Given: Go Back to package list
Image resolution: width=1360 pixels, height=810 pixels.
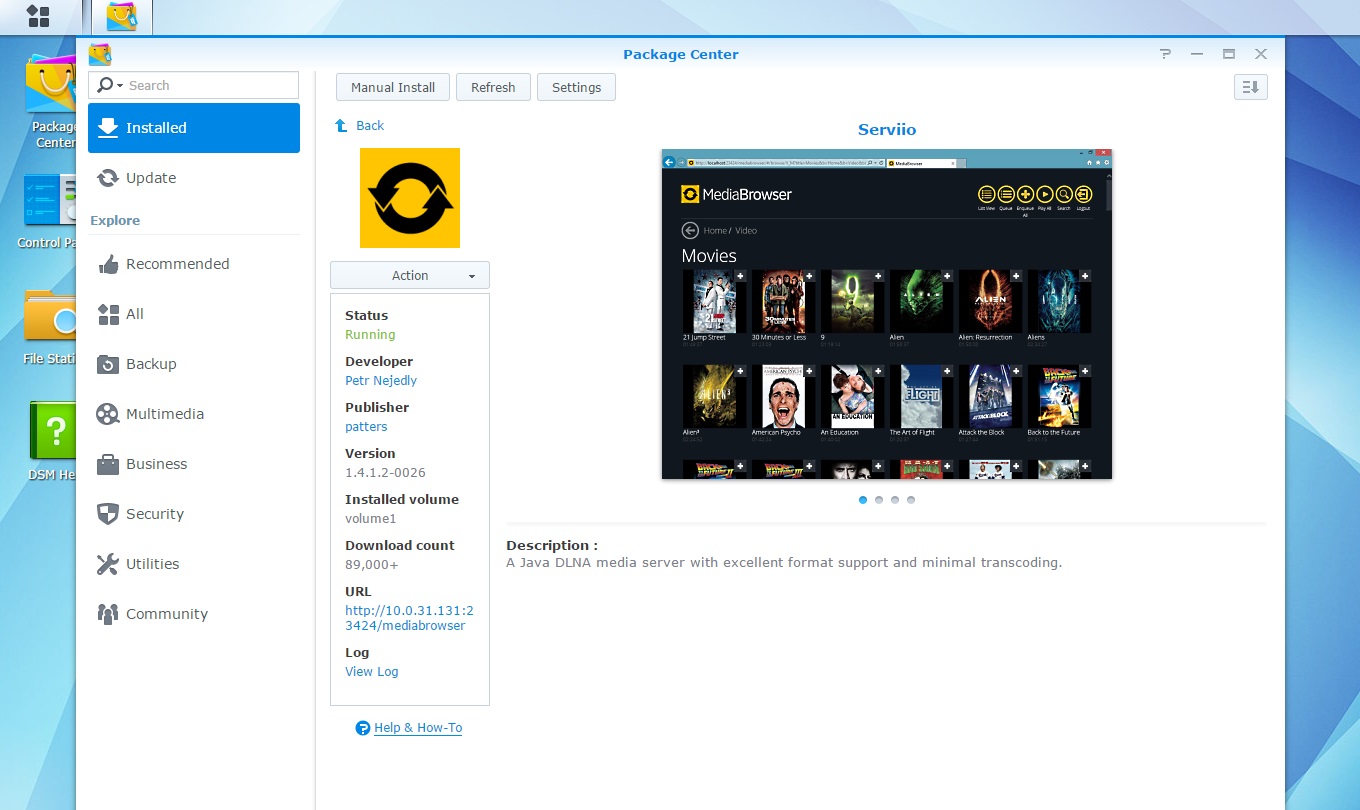Looking at the screenshot, I should coord(370,125).
